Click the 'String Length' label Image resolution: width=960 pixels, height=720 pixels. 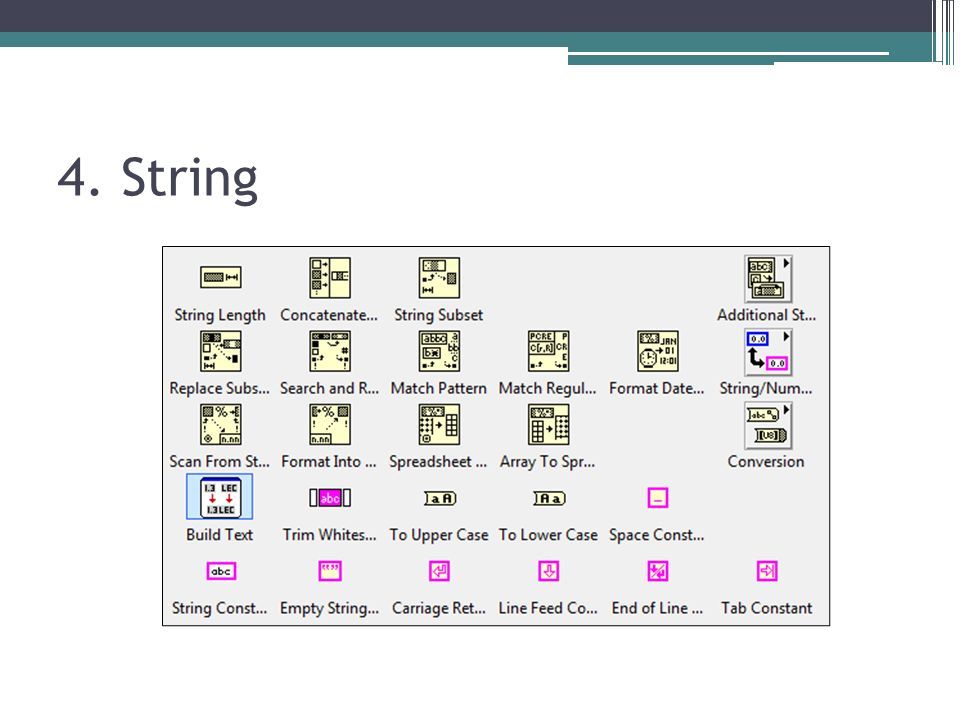tap(220, 315)
